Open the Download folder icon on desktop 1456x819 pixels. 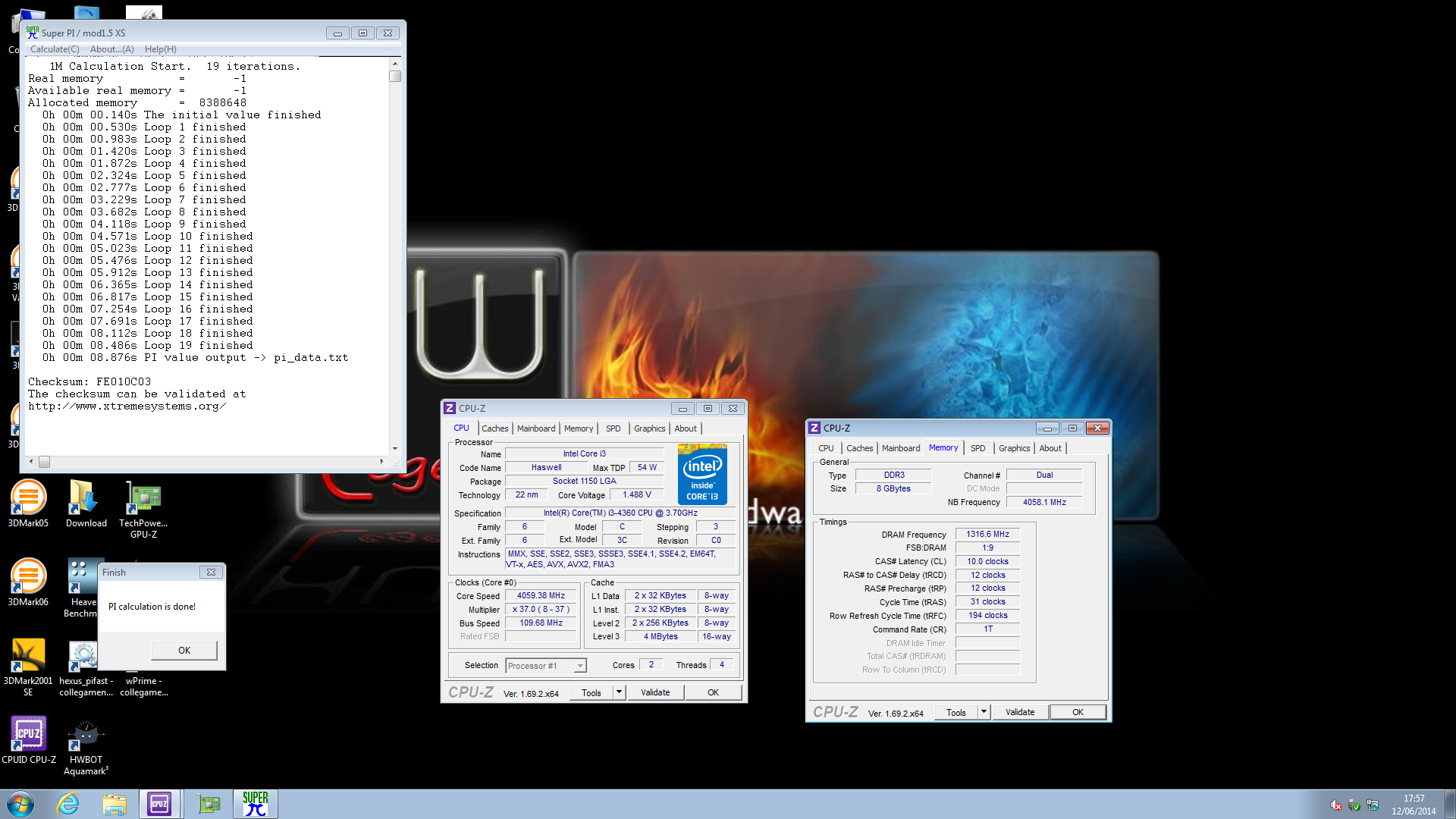point(86,503)
